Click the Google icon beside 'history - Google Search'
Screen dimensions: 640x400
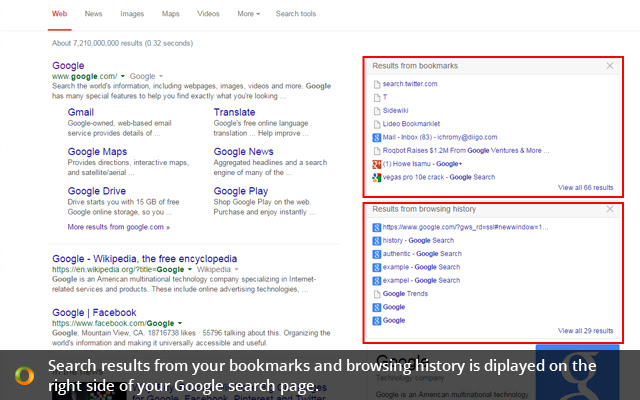point(376,240)
